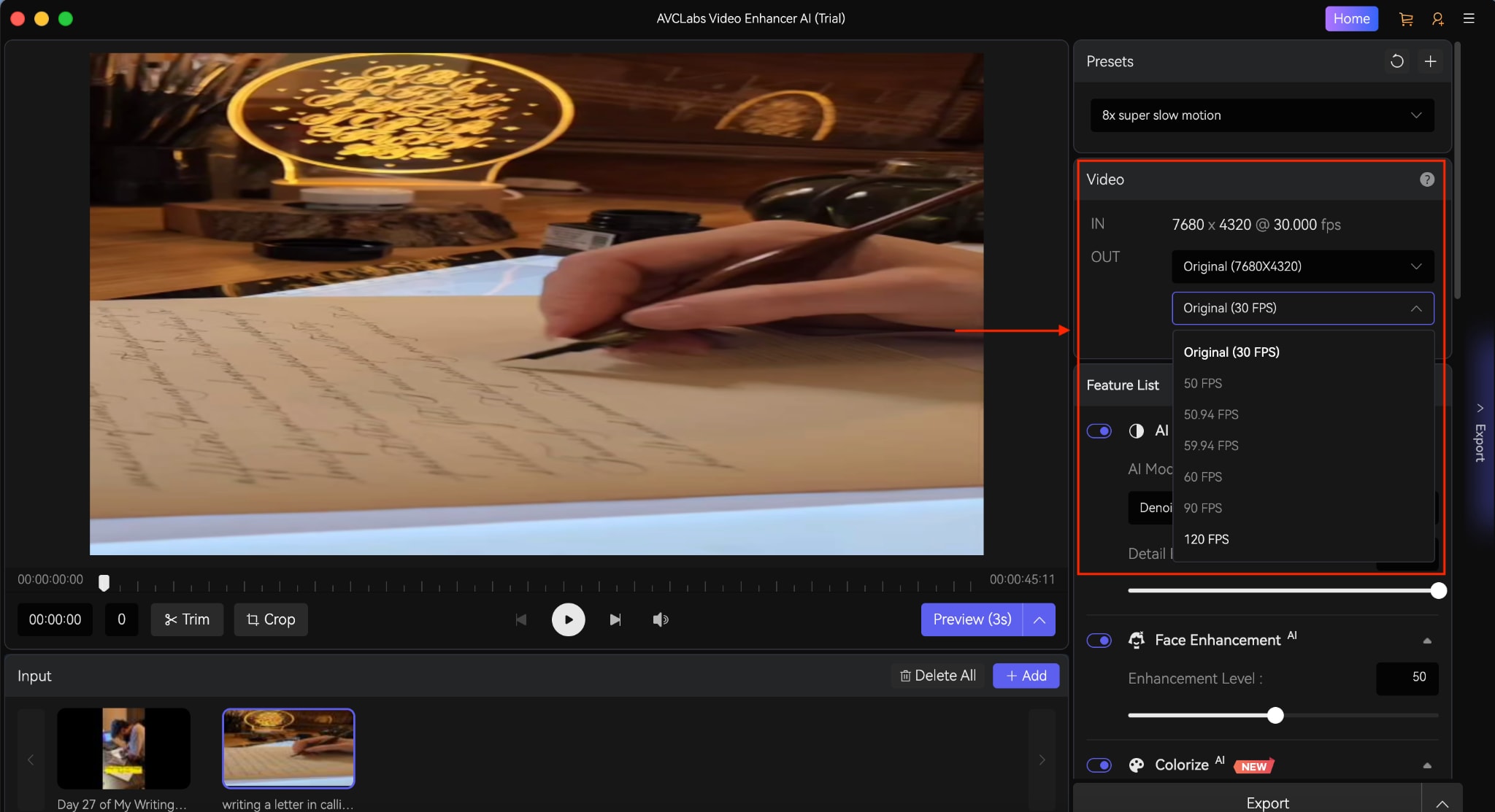Screen dimensions: 1495x812
Task: Turn off Face Enhancement
Action: [x=1099, y=641]
